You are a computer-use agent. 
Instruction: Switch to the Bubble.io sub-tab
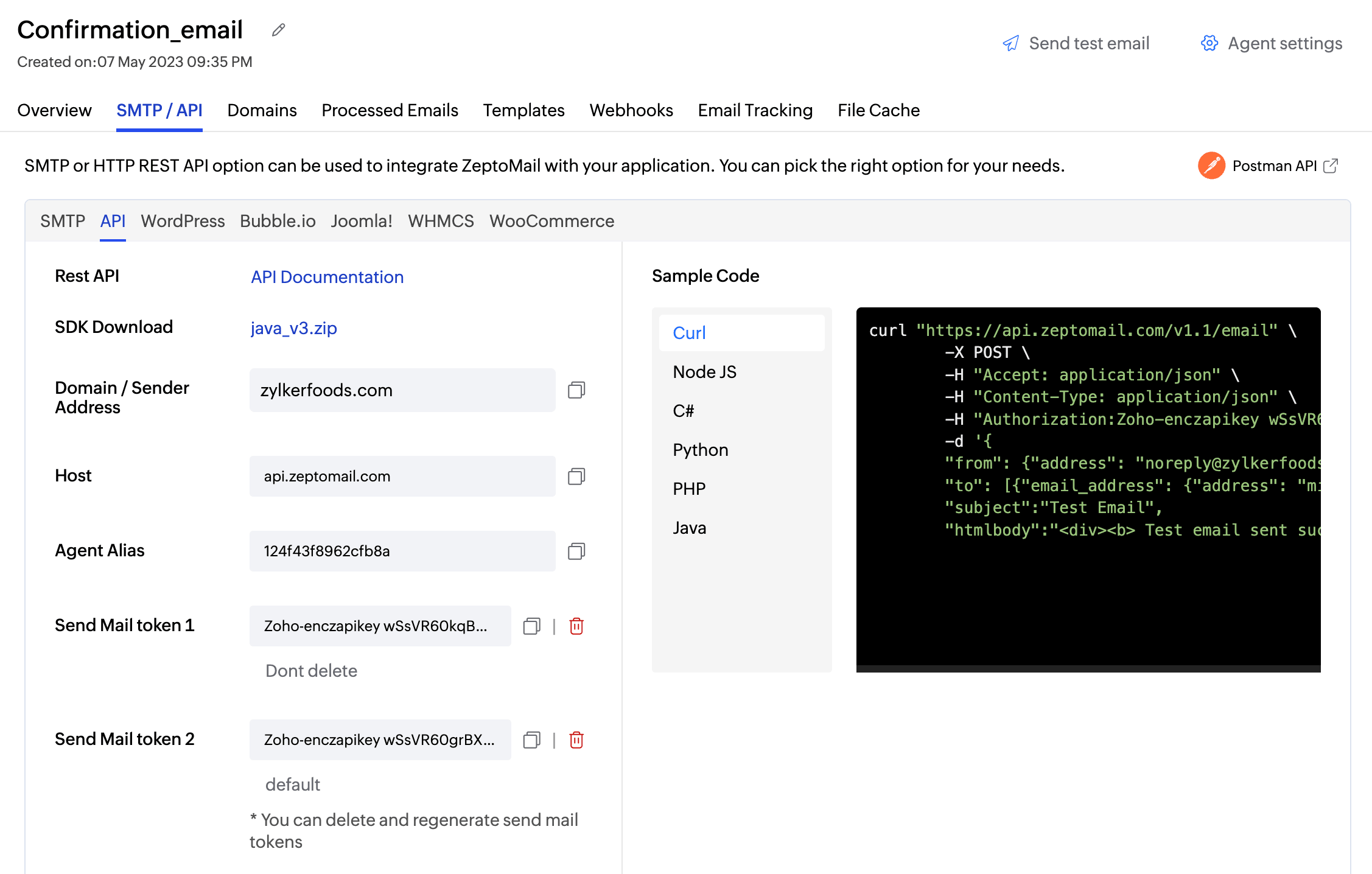tap(278, 221)
